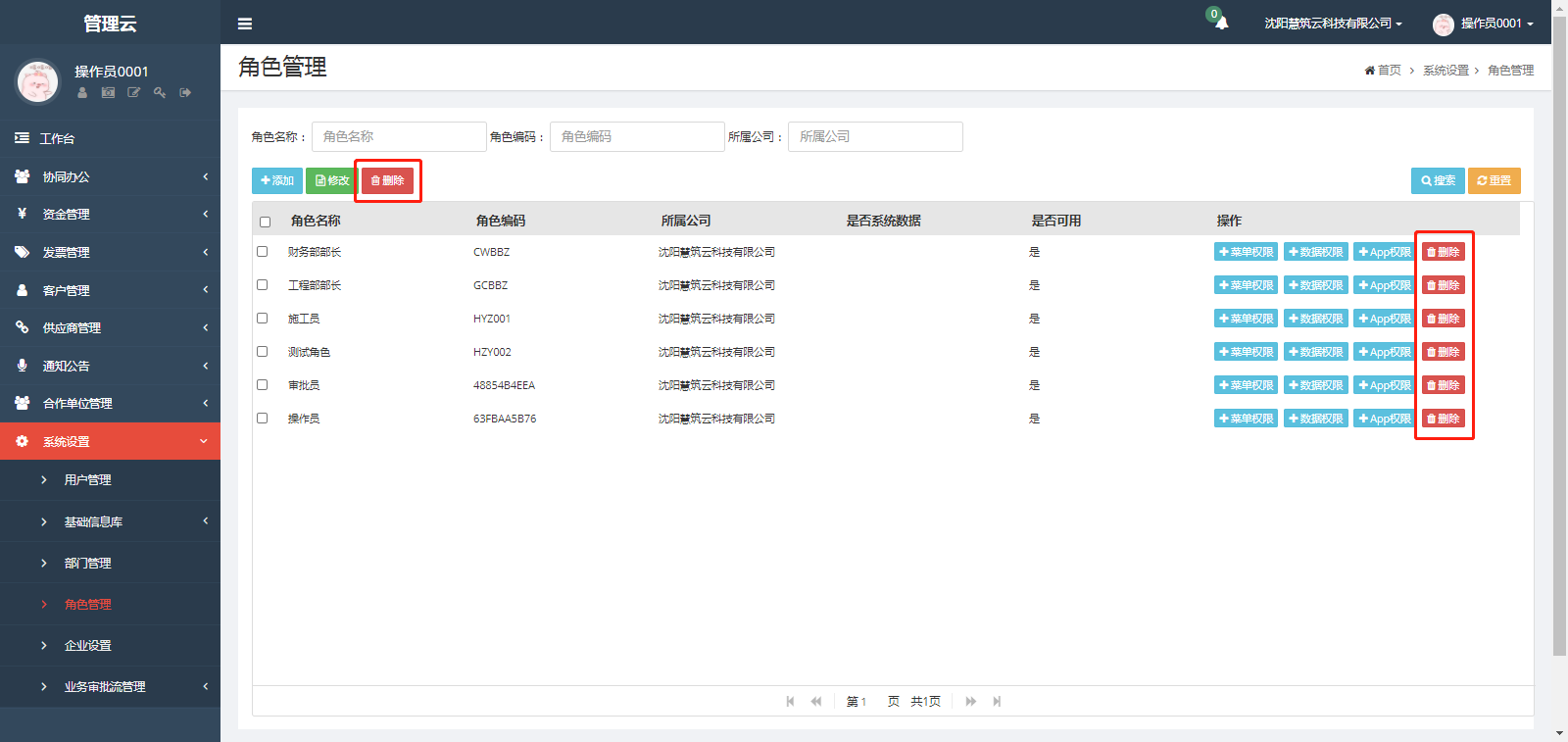Delete the 财务部部长 role row
Viewport: 1568px width, 742px height.
[x=1444, y=252]
